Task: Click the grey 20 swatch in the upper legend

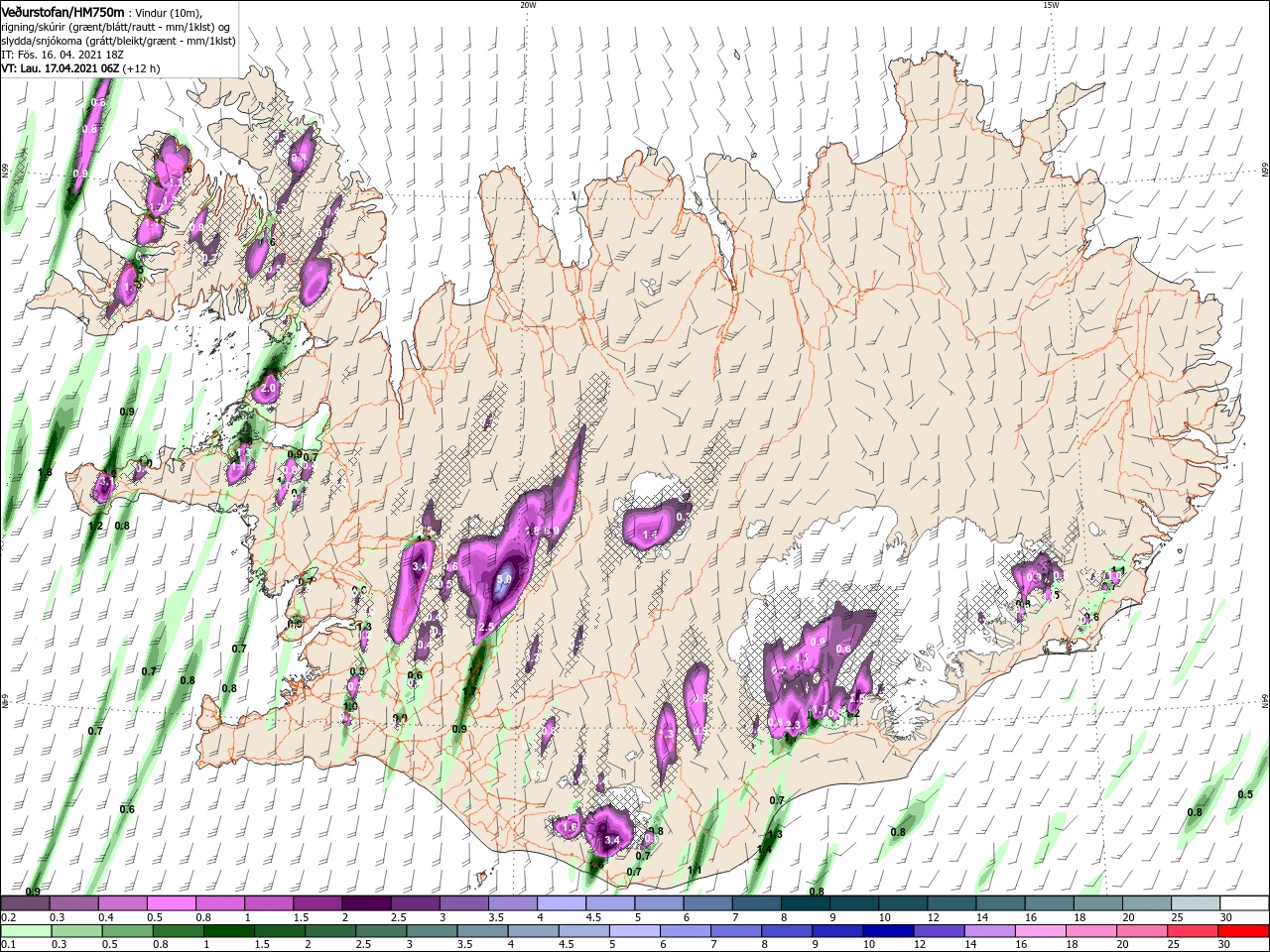Action: coord(1147,903)
